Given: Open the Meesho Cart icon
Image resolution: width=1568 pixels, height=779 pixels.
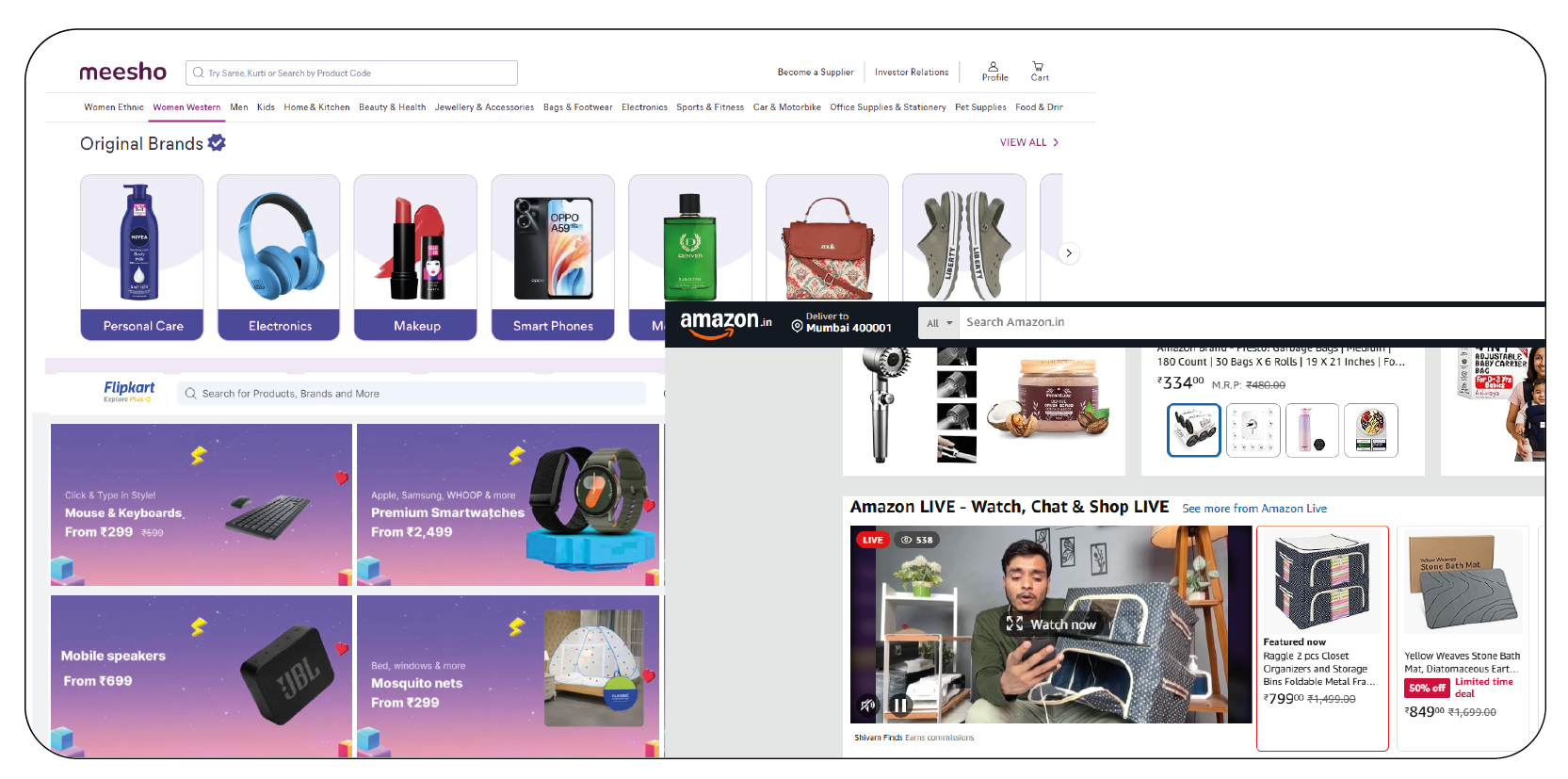Looking at the screenshot, I should point(1039,72).
